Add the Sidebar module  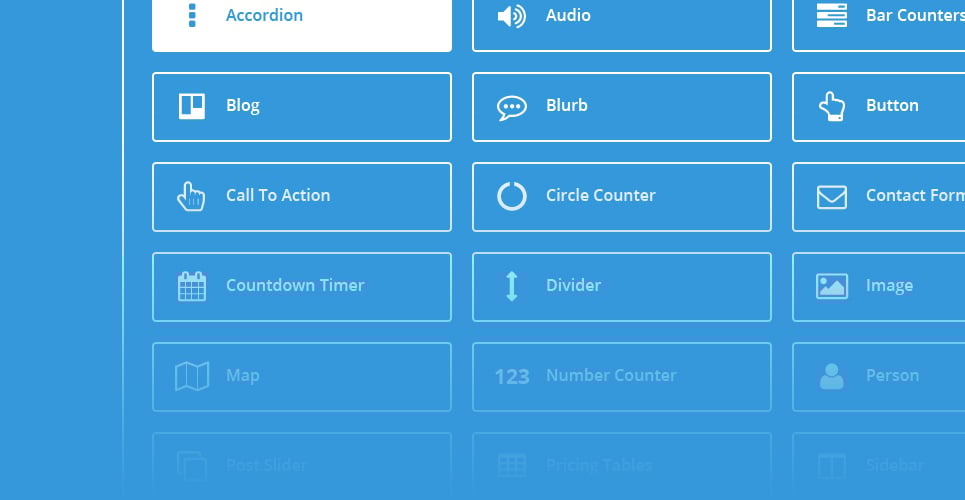879,466
